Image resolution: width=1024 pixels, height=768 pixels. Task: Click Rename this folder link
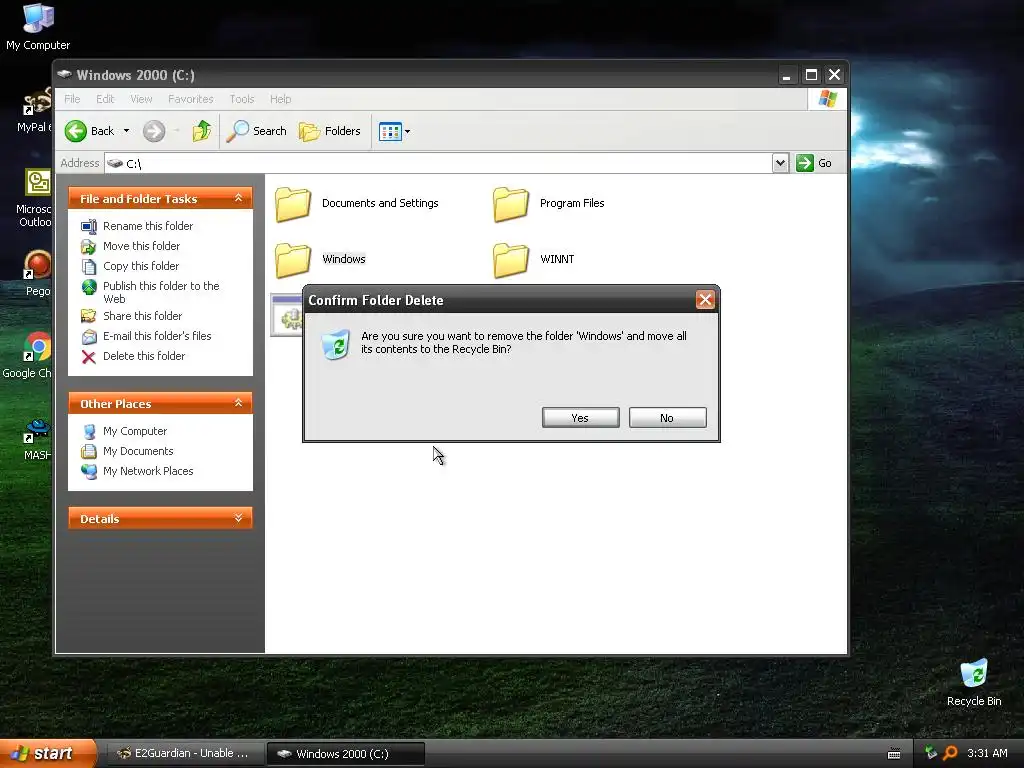pyautogui.click(x=148, y=226)
